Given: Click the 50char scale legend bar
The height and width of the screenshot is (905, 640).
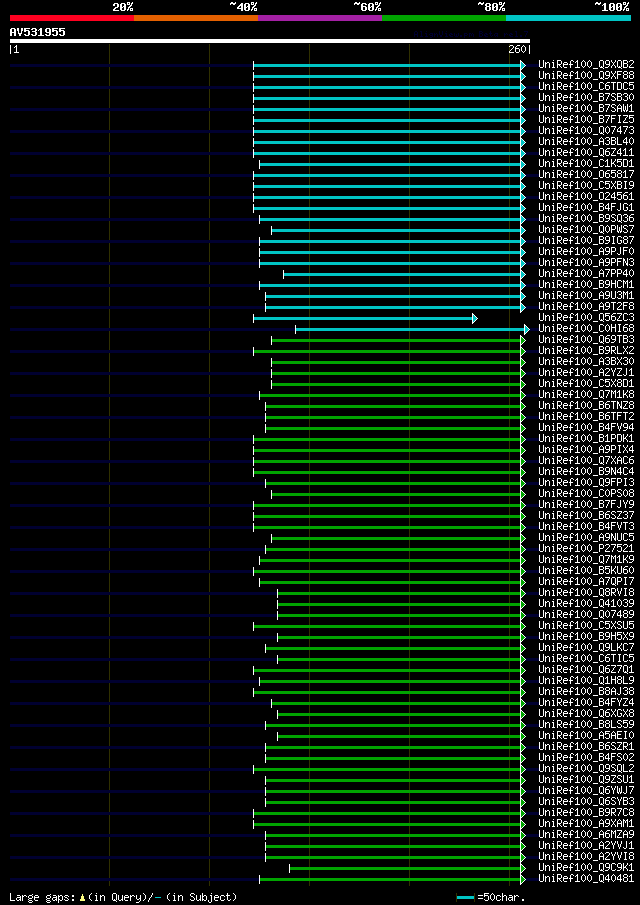Looking at the screenshot, I should (x=465, y=897).
